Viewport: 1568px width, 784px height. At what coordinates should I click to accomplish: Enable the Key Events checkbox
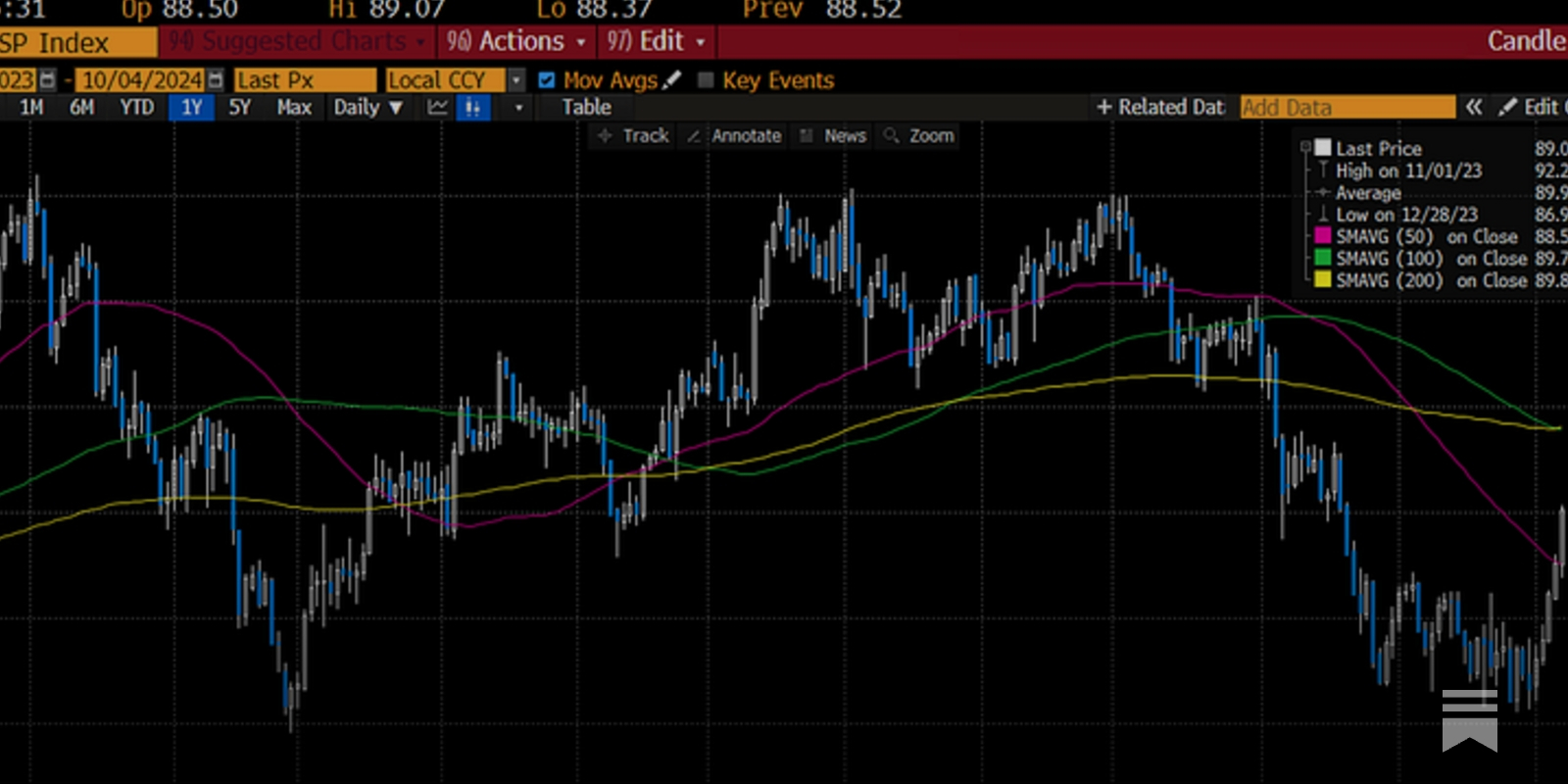click(x=706, y=80)
